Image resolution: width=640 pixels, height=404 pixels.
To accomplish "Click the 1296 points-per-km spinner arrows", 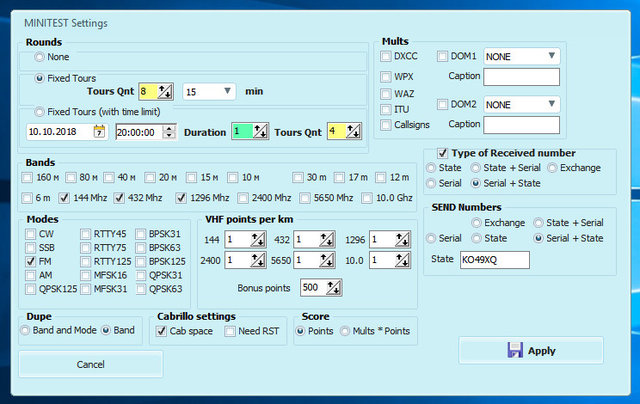I will click(402, 240).
